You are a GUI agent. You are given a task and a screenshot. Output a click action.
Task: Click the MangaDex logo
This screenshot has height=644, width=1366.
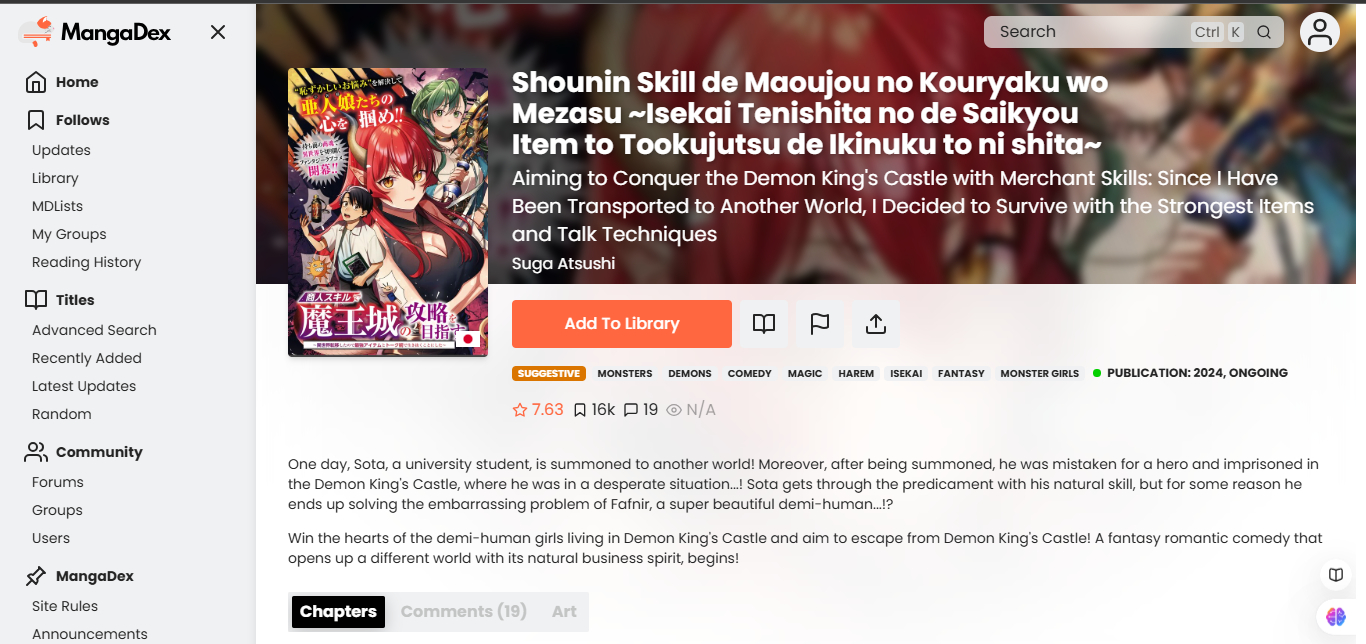(95, 33)
